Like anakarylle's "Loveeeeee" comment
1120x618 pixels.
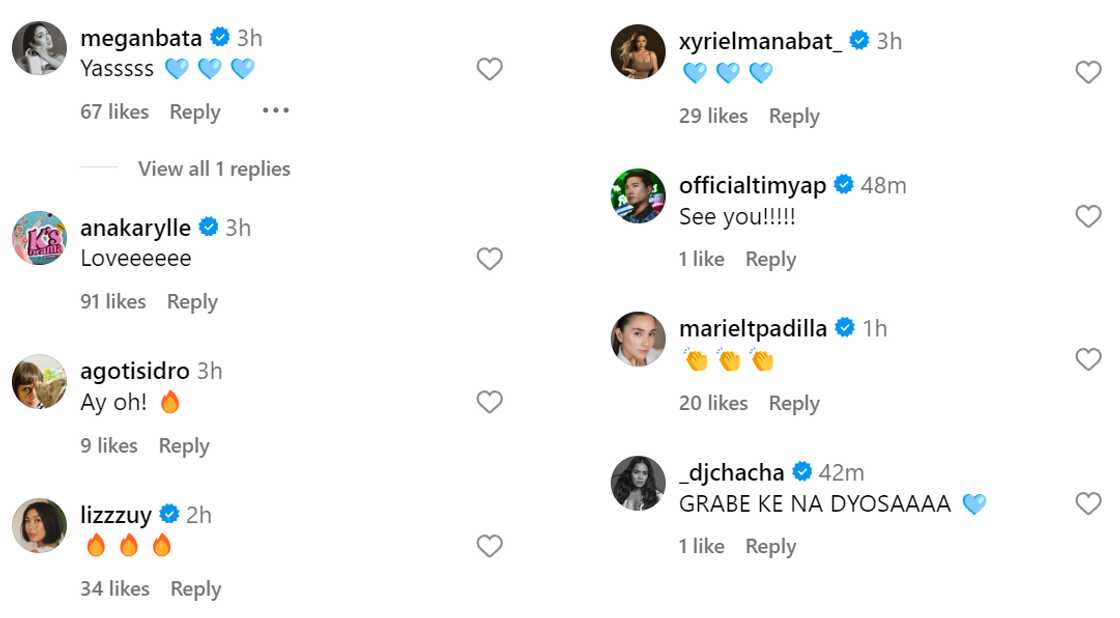pos(490,259)
